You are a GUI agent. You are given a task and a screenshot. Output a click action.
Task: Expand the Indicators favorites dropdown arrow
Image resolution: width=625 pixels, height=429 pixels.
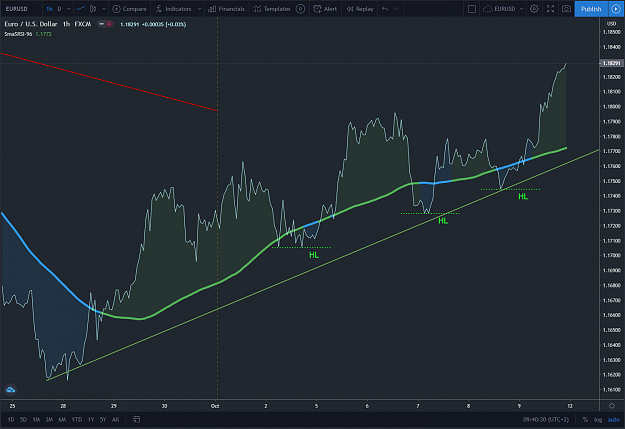(199, 8)
